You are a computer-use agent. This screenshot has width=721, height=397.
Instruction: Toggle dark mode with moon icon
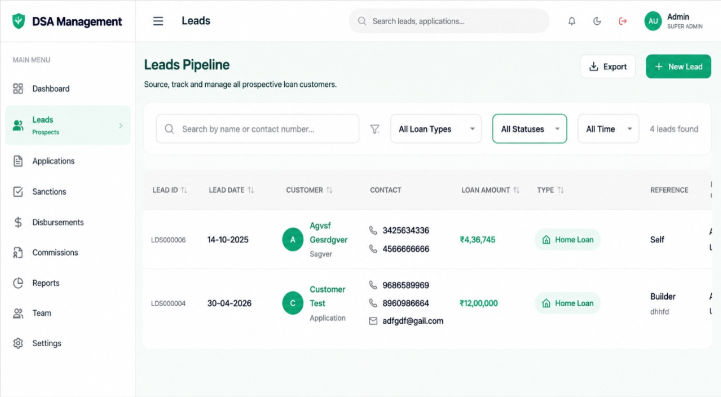(x=597, y=21)
